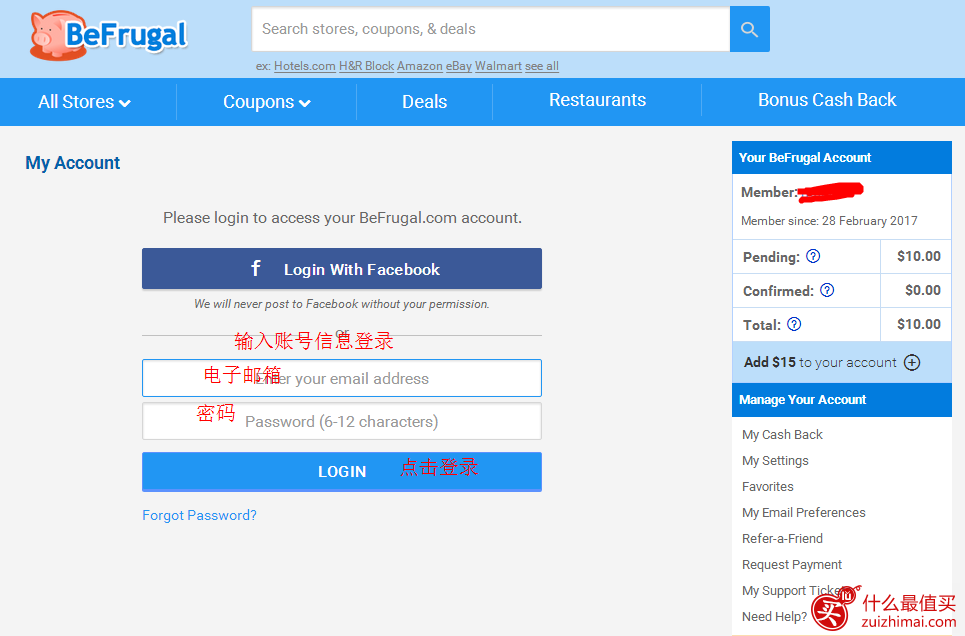
Task: Open the Hotels.com example link
Action: pyautogui.click(x=305, y=66)
